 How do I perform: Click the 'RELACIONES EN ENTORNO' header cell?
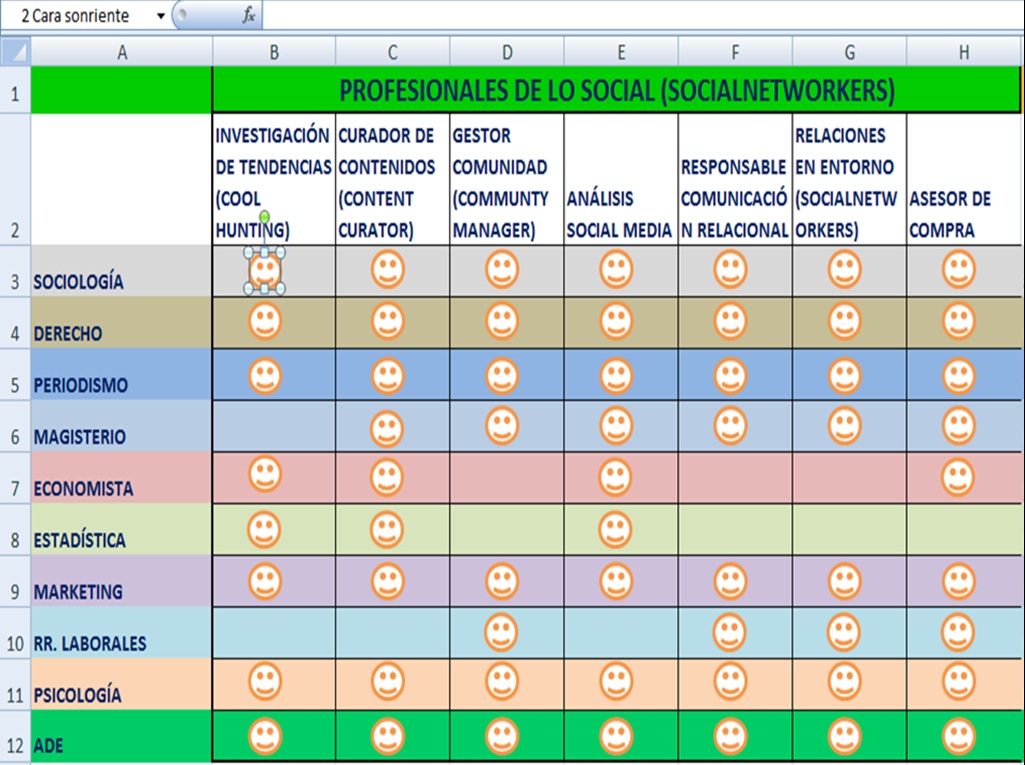(849, 180)
